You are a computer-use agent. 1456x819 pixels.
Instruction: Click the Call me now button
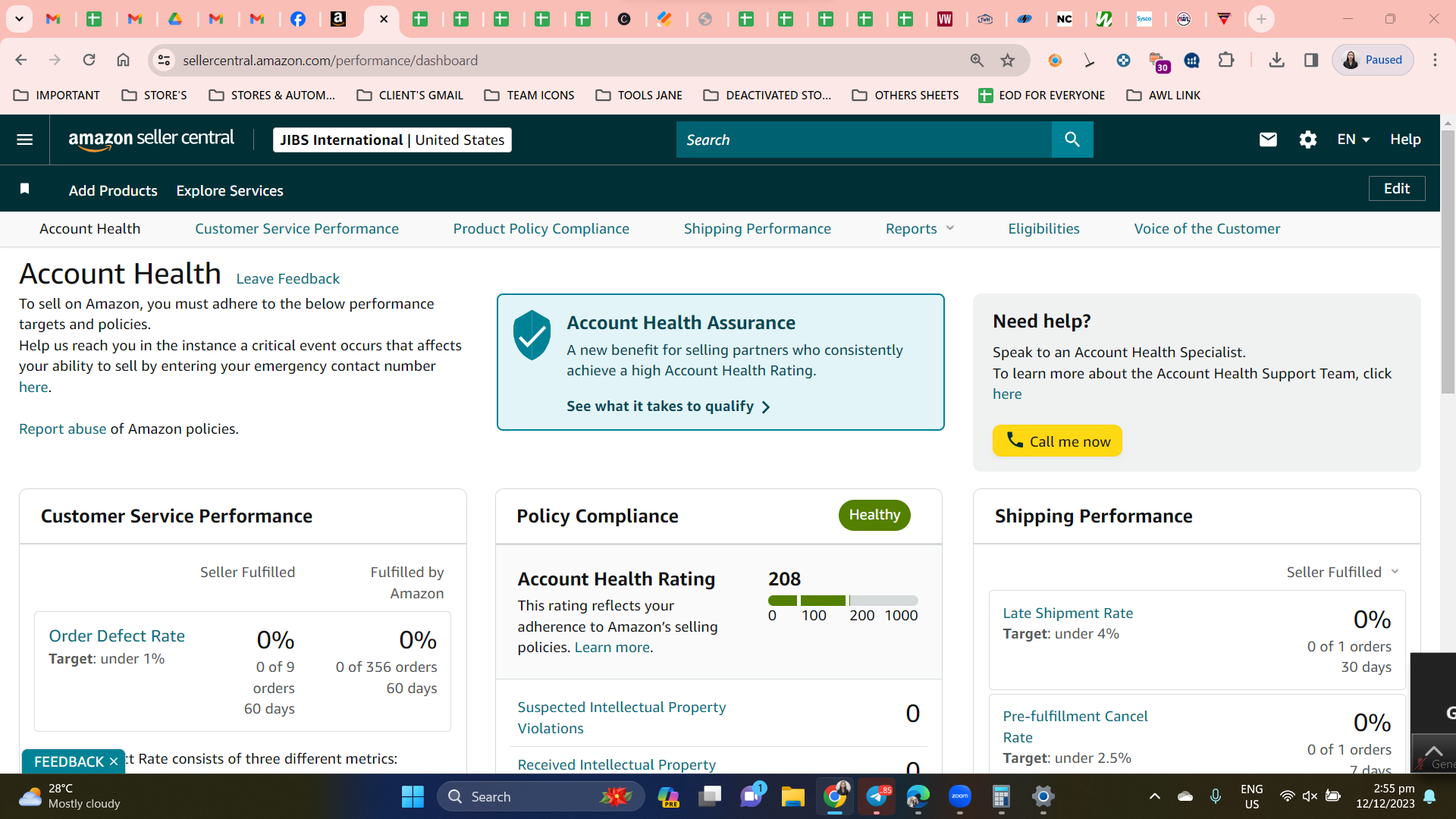tap(1057, 441)
